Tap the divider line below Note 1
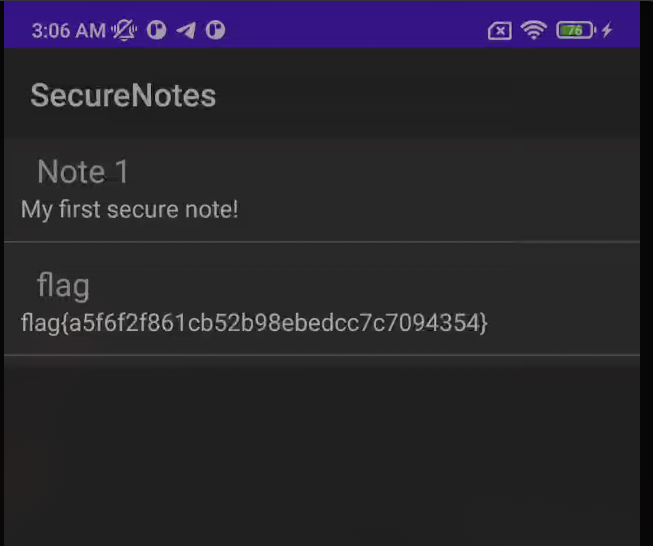The width and height of the screenshot is (653, 546). point(322,242)
